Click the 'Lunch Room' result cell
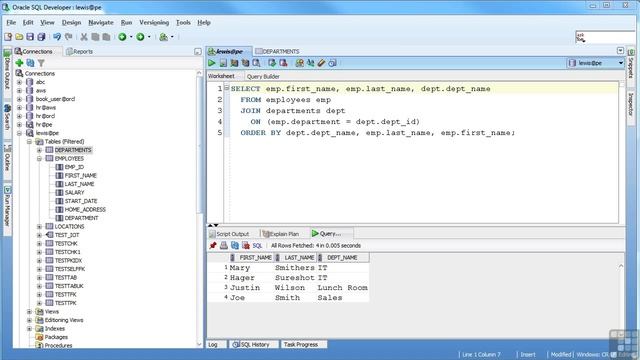Screen dimensions: 640x360 342,288
